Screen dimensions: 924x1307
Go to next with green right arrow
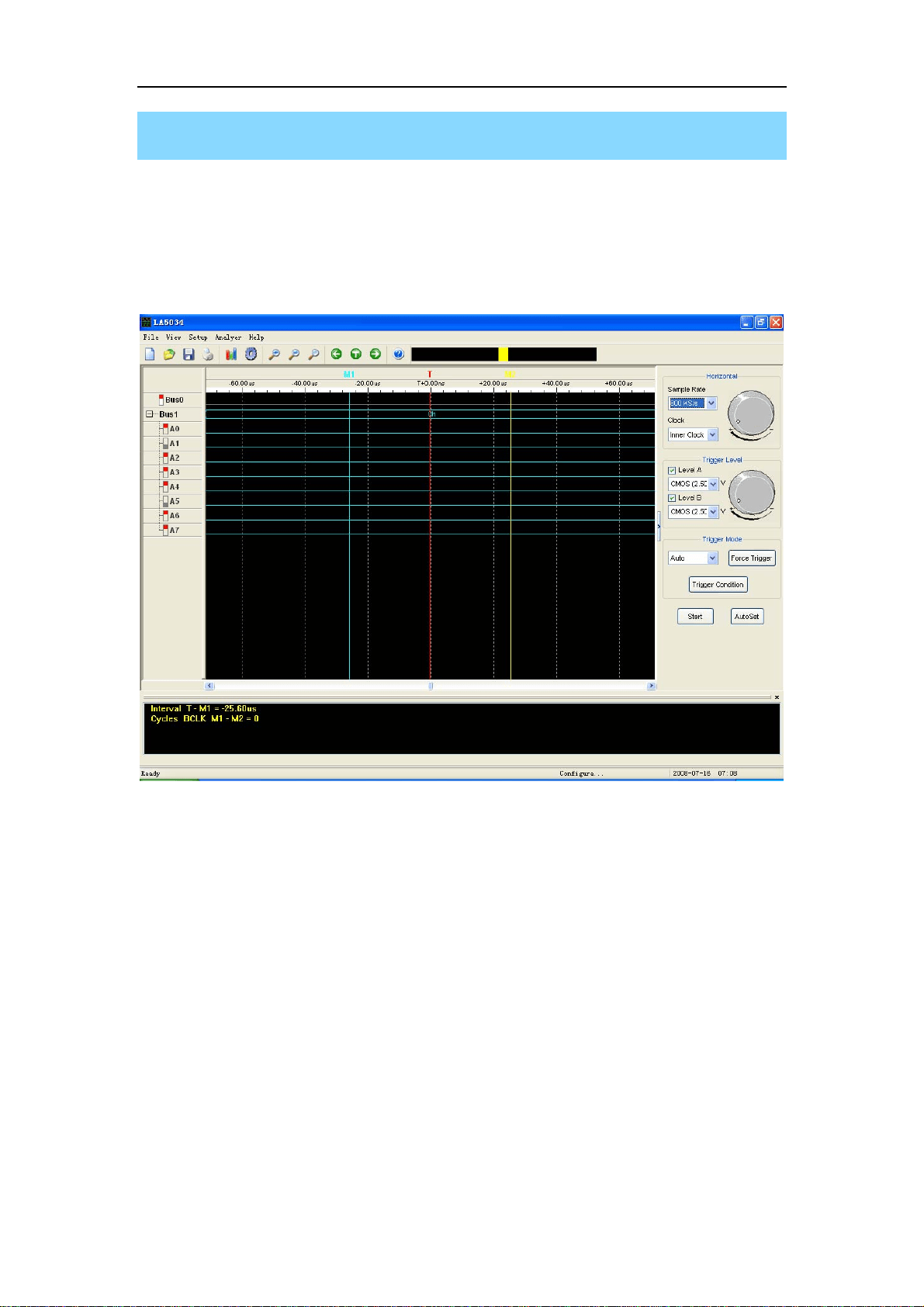[375, 354]
